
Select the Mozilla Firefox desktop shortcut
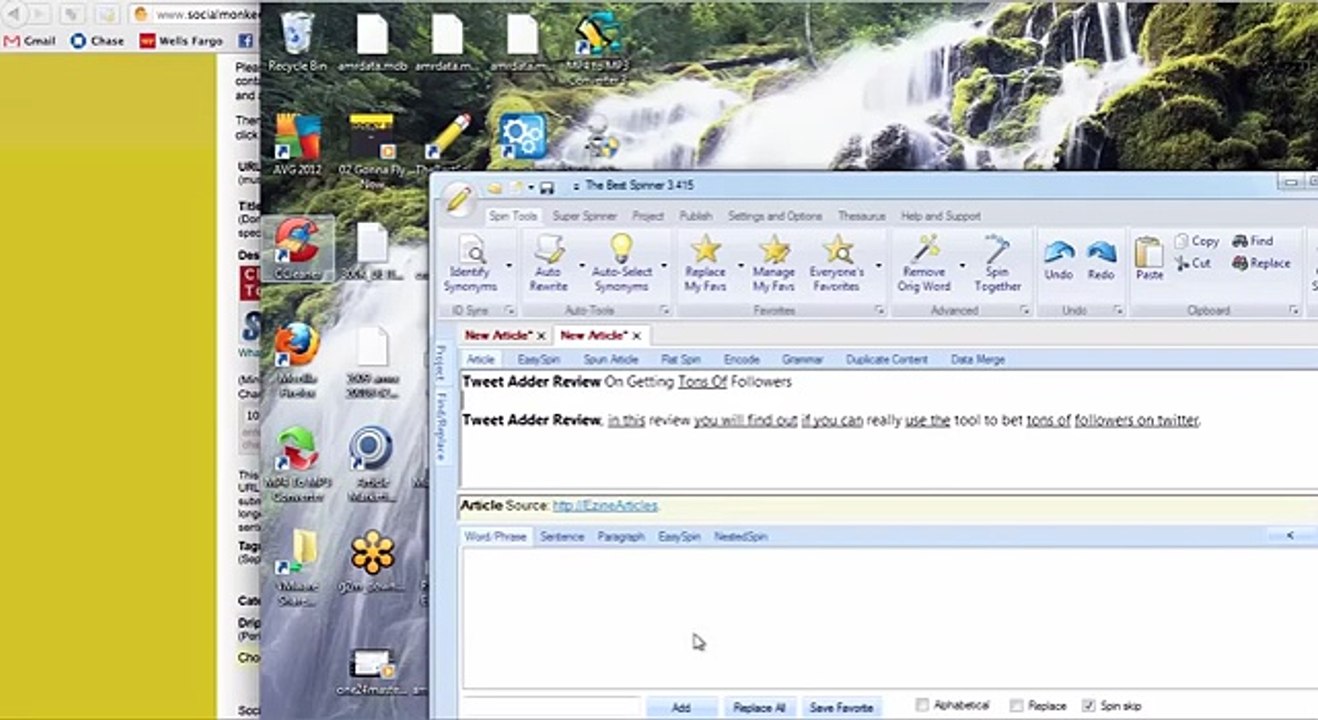pyautogui.click(x=297, y=359)
